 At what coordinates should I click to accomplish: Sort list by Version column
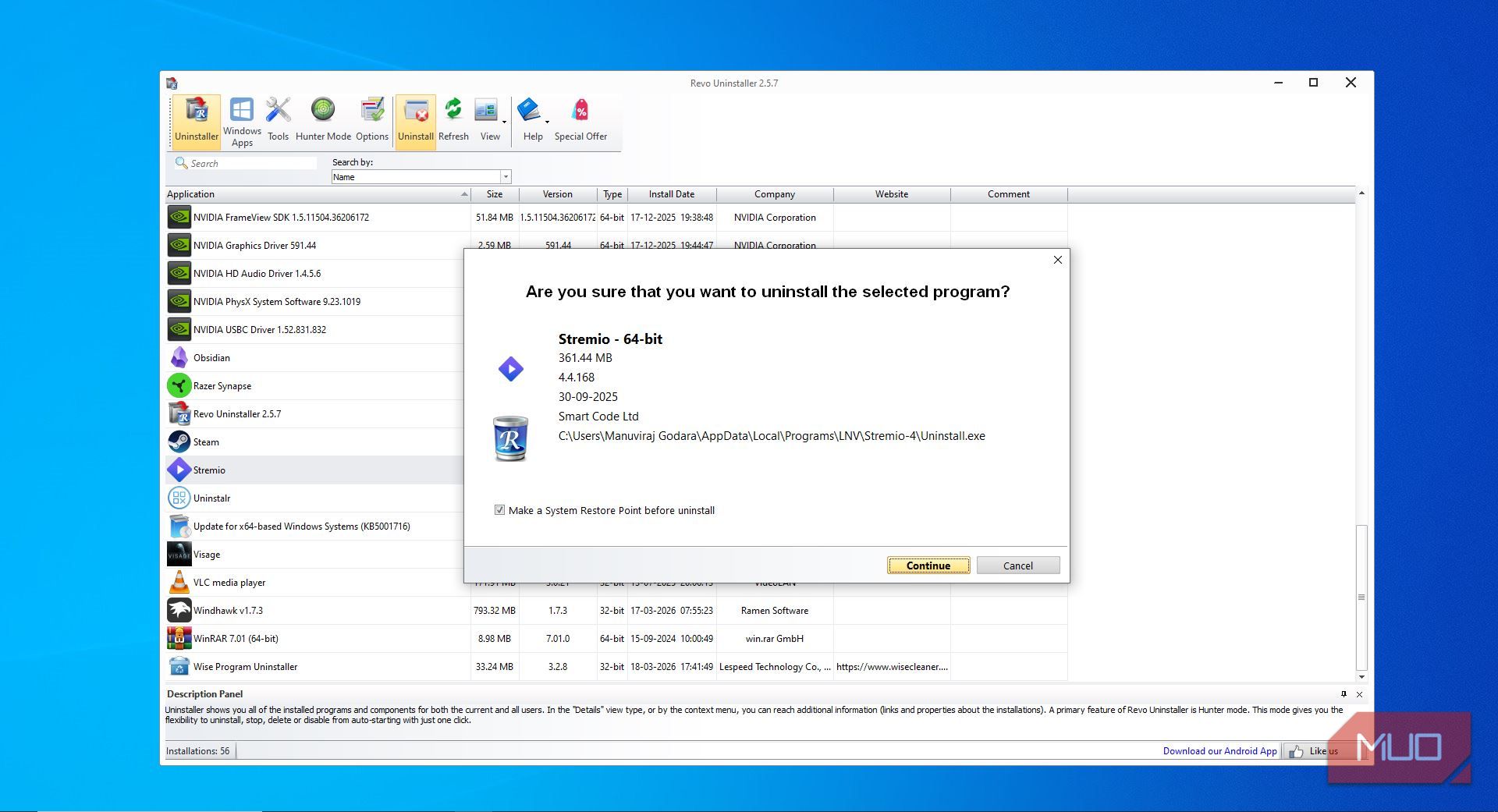click(x=558, y=194)
